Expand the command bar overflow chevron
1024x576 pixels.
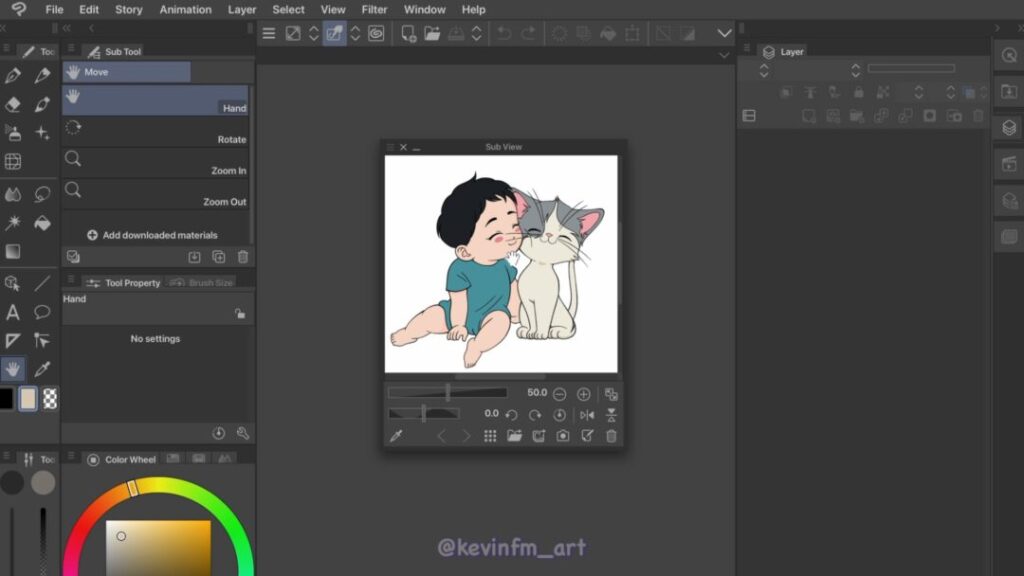pos(725,33)
